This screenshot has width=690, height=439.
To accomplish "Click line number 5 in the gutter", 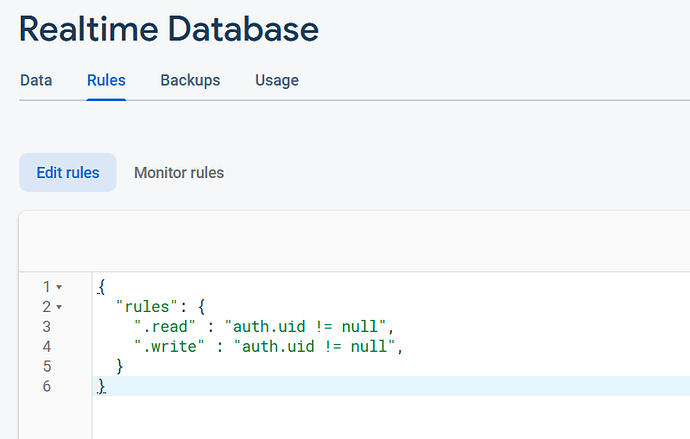I will [x=47, y=366].
